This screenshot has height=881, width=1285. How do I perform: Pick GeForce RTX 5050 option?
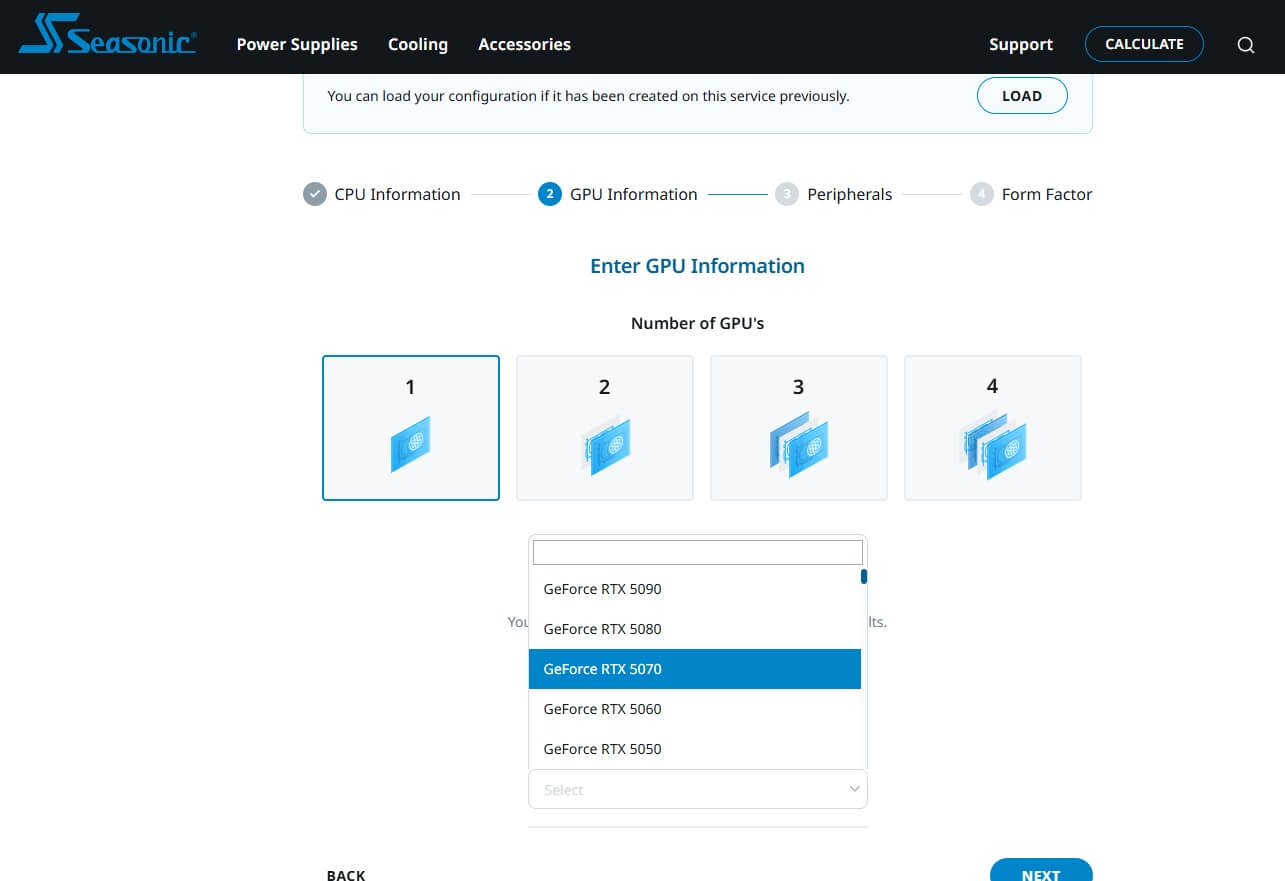click(x=602, y=749)
